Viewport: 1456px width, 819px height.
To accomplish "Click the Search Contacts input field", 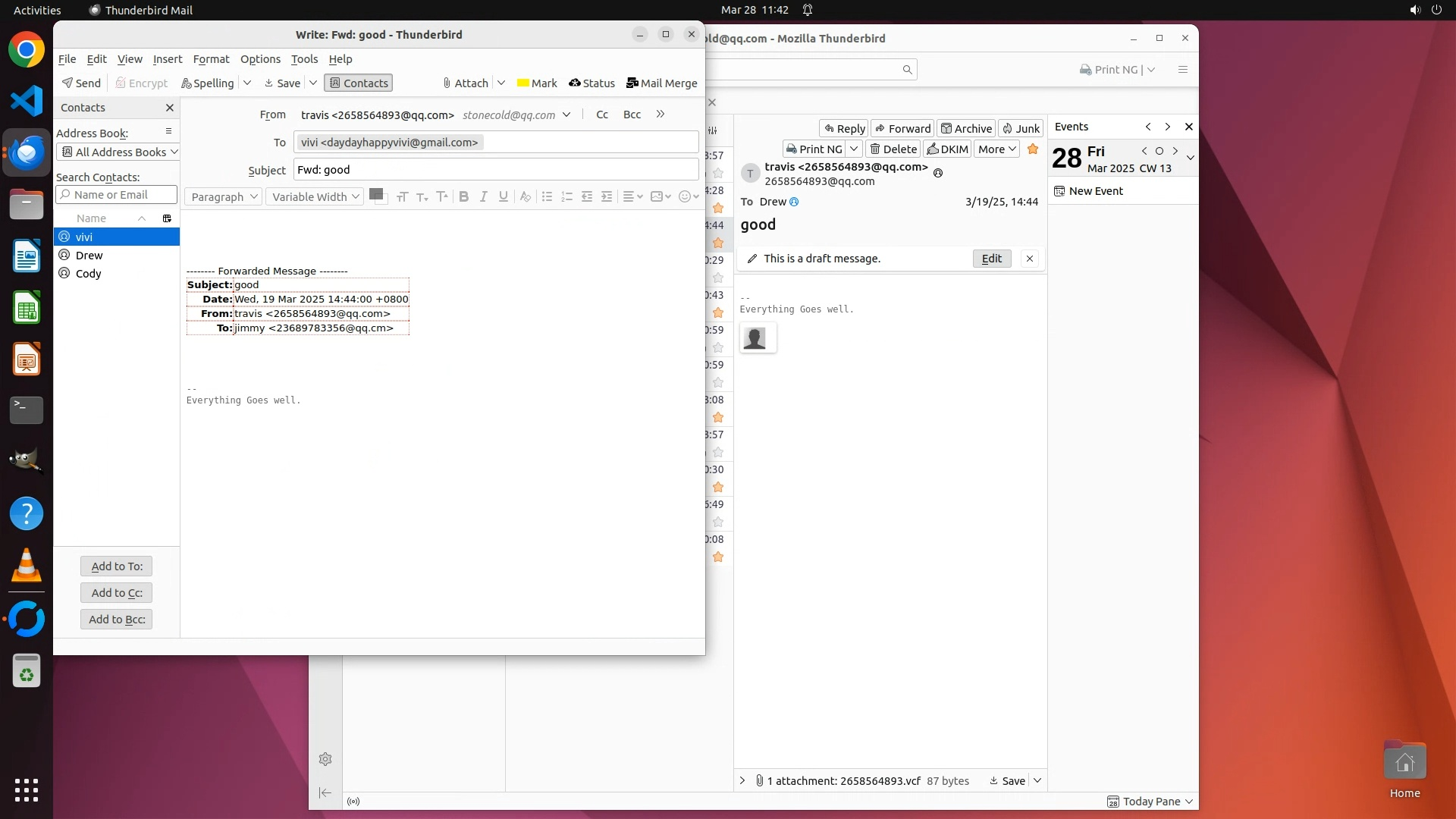I will (117, 195).
